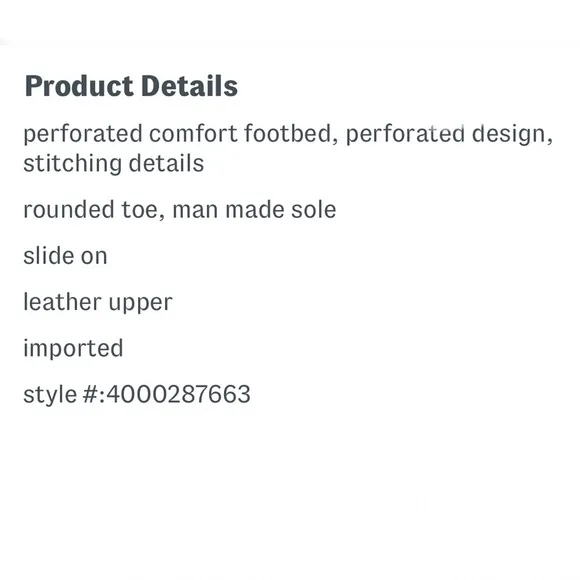Click "details" after the word stitching
Screen dimensions: 580x580
(166, 163)
